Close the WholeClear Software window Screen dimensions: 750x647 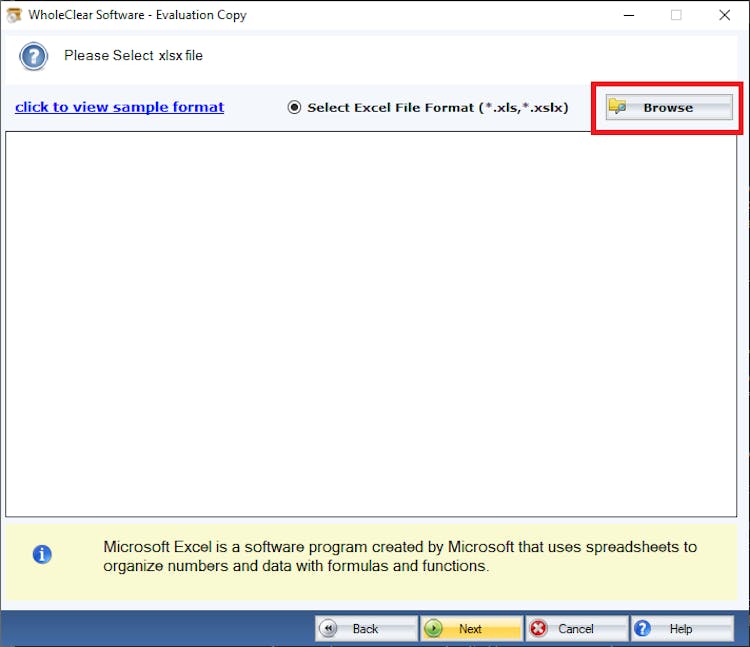tap(724, 15)
